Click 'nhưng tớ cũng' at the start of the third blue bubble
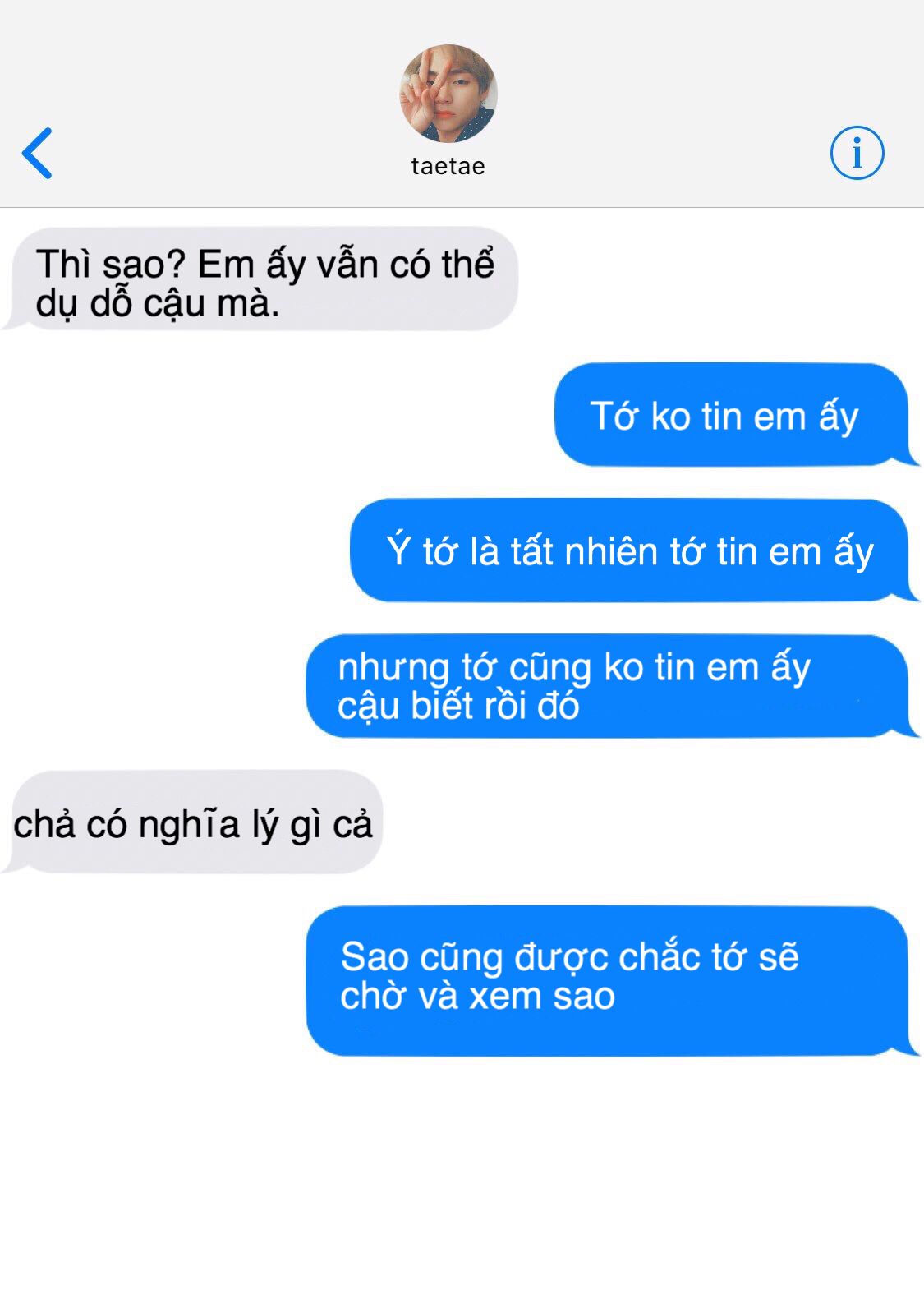The image size is (924, 1299). pyautogui.click(x=465, y=668)
